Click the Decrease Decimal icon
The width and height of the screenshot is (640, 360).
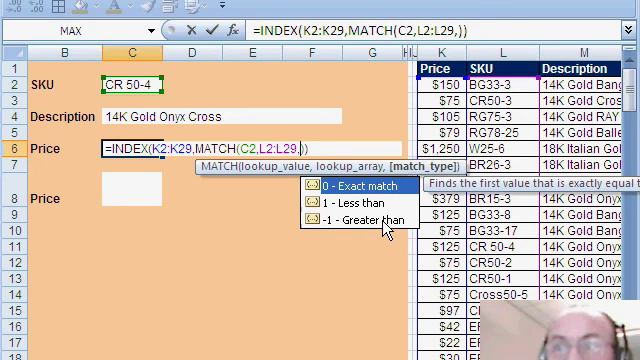pyautogui.click(x=36, y=6)
